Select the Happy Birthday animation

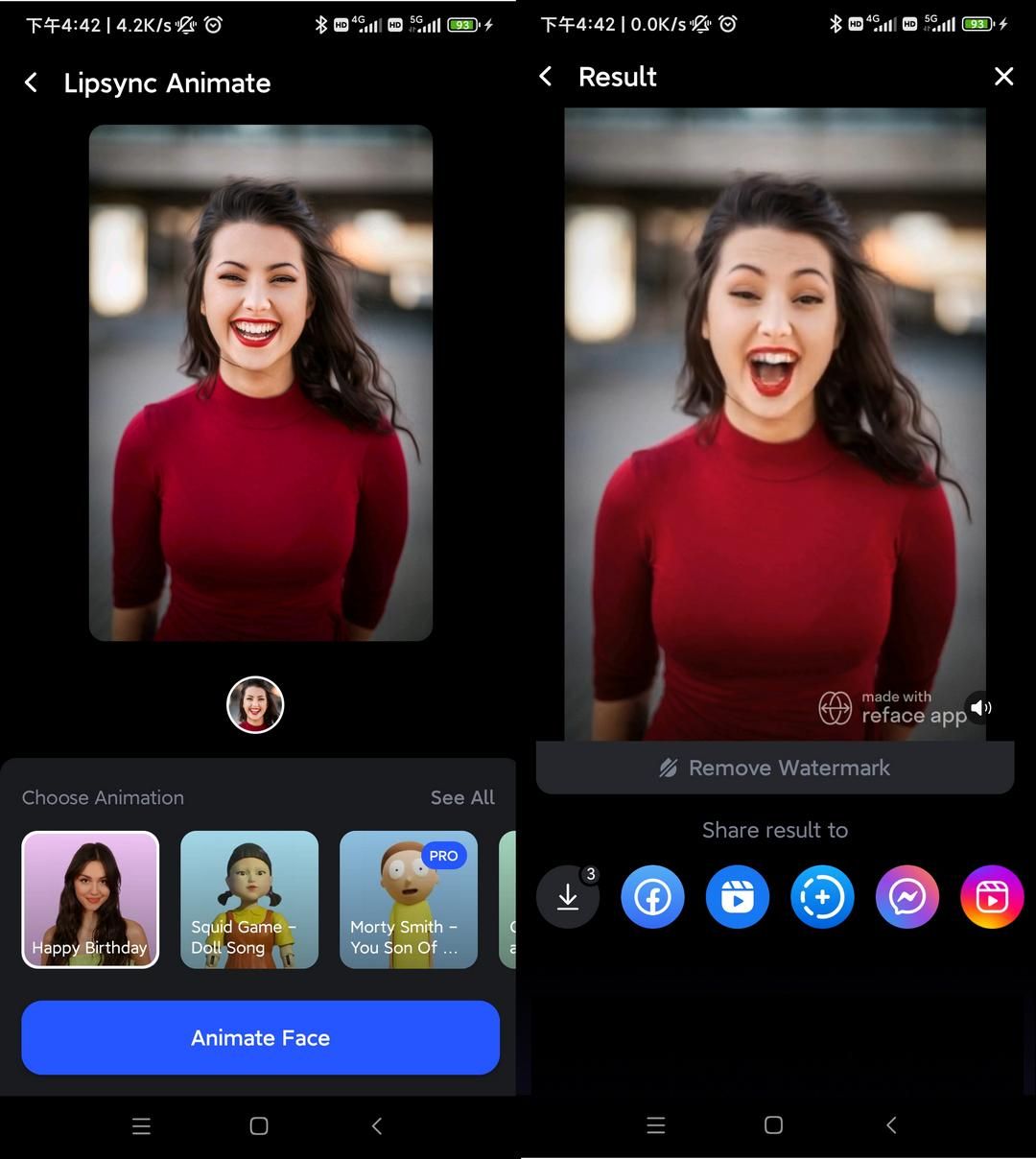click(90, 900)
